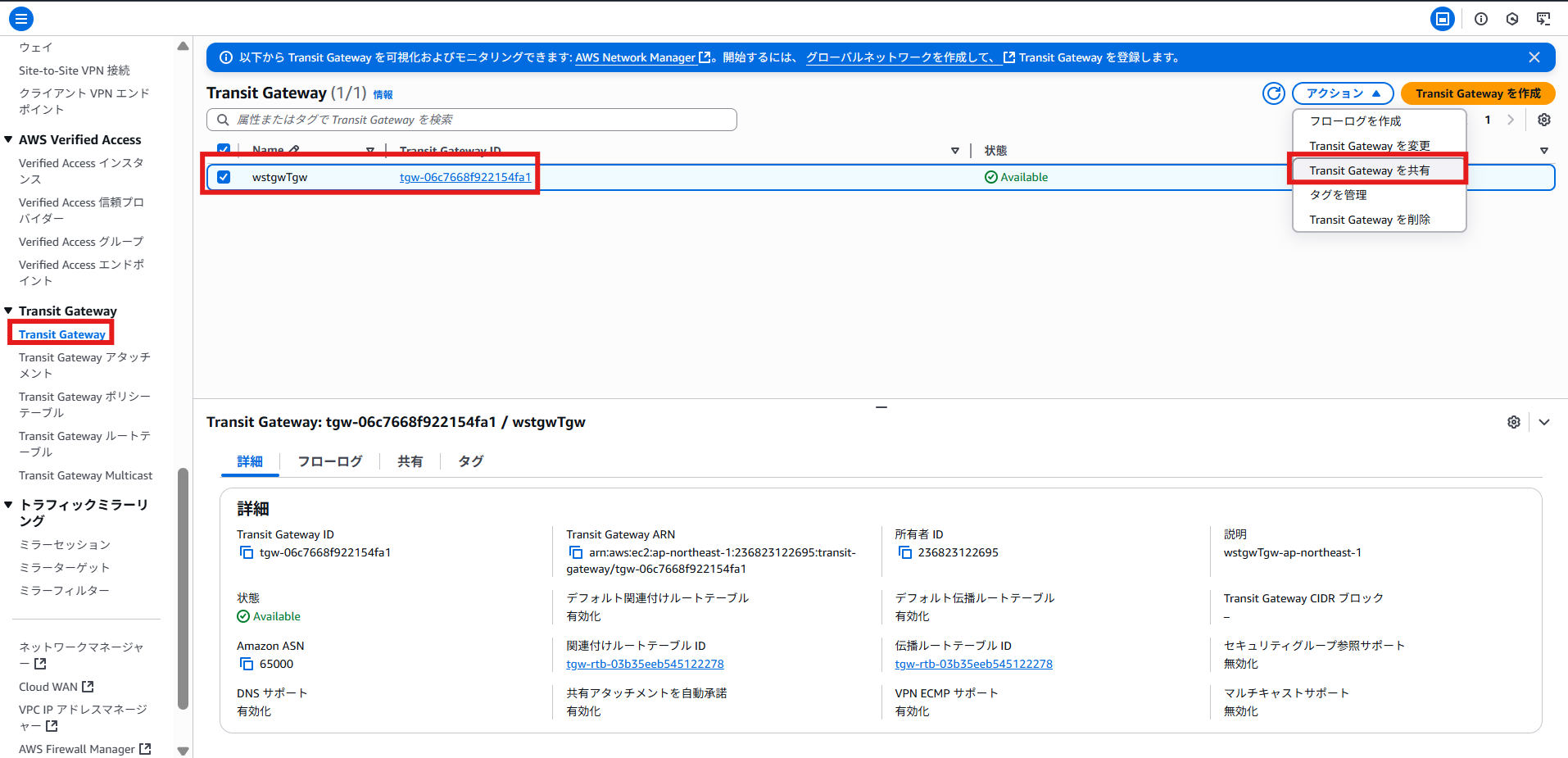Open the hexagon settings icon in the top bar
This screenshot has width=1568, height=758.
point(1512,19)
